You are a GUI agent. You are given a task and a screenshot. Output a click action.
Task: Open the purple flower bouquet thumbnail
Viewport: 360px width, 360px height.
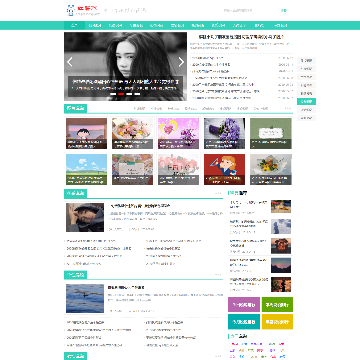point(224,133)
